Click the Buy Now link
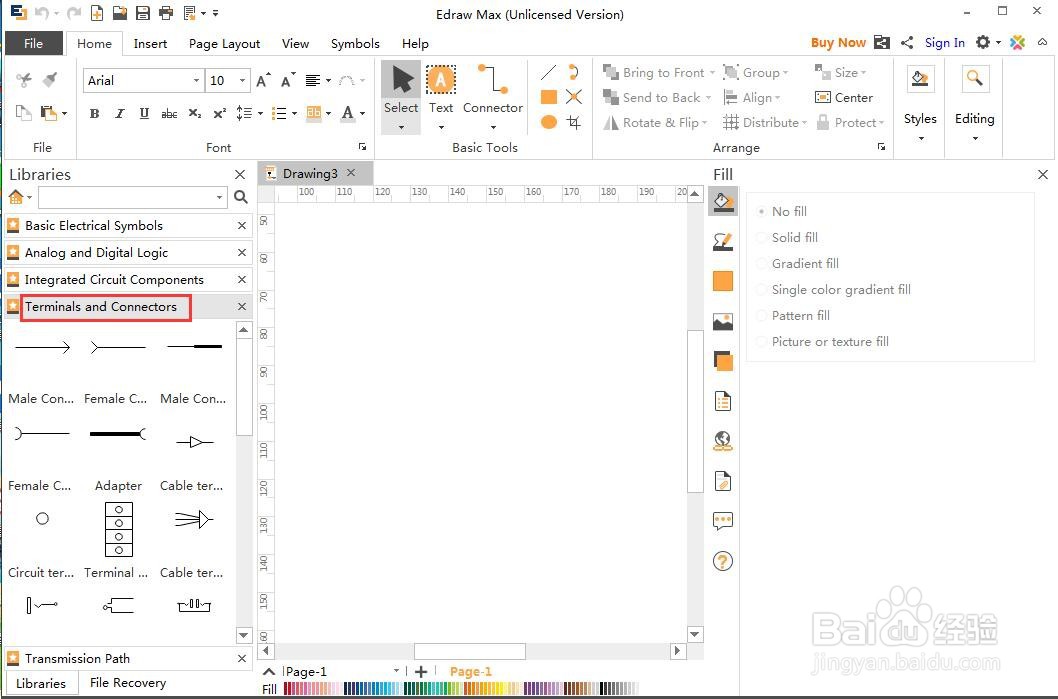1058x699 pixels. pyautogui.click(x=838, y=43)
